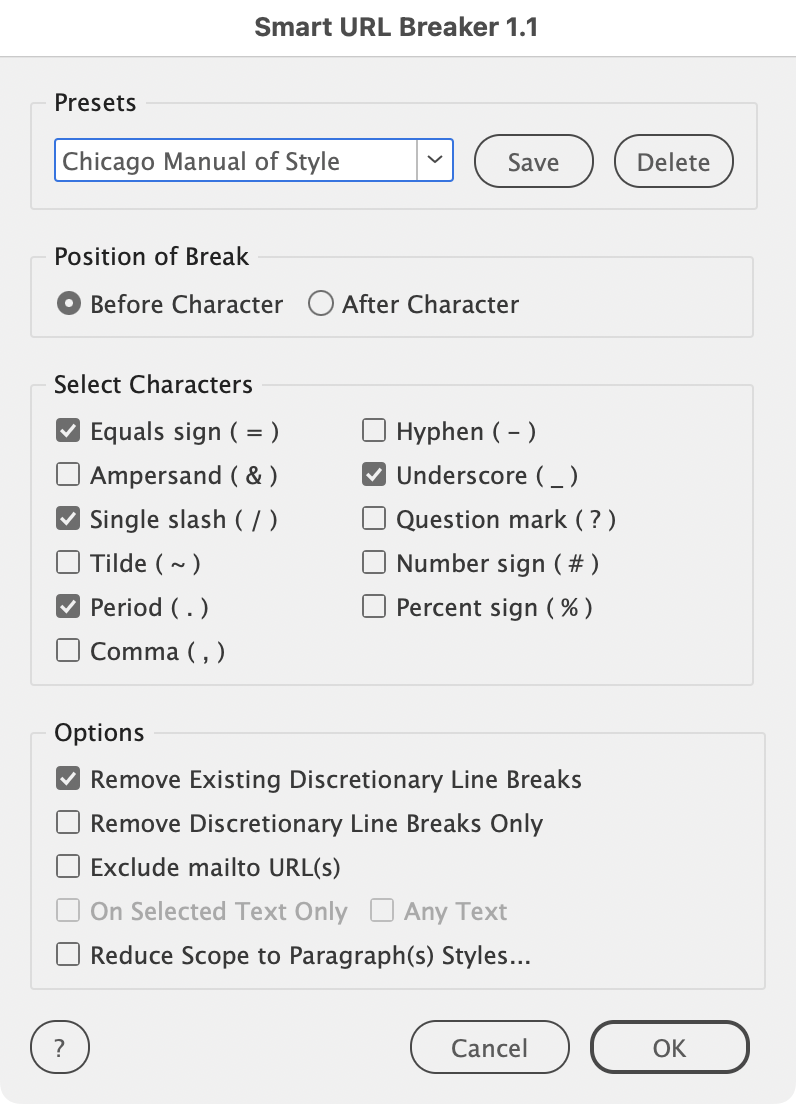Select the After Character radio button
The width and height of the screenshot is (796, 1104).
click(321, 304)
